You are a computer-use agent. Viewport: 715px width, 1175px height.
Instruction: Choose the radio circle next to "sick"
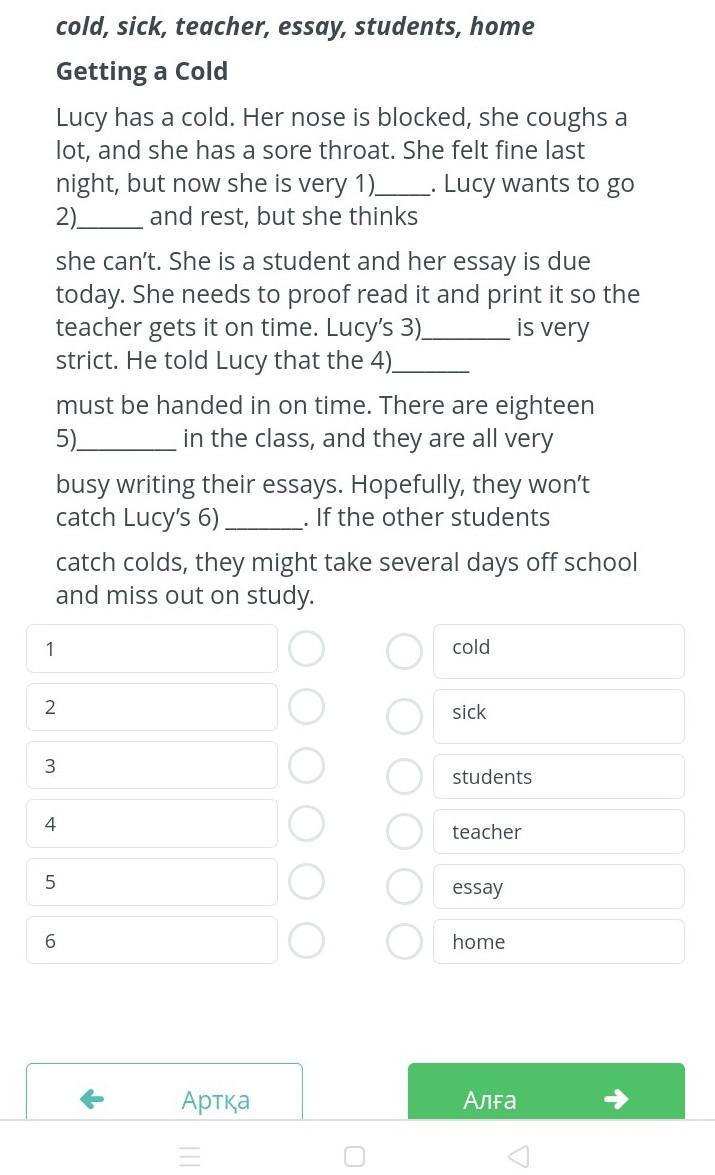pos(404,716)
